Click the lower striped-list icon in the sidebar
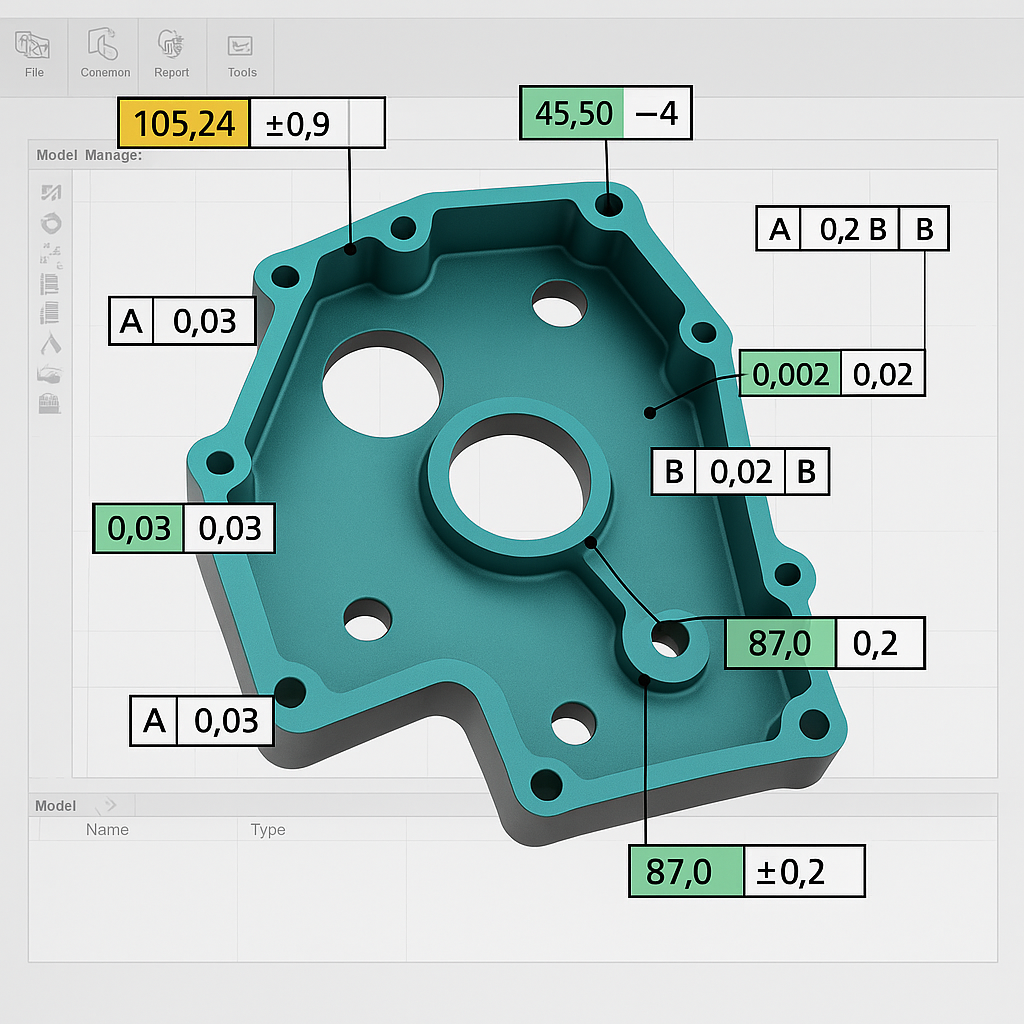1024x1024 pixels. pyautogui.click(x=50, y=313)
